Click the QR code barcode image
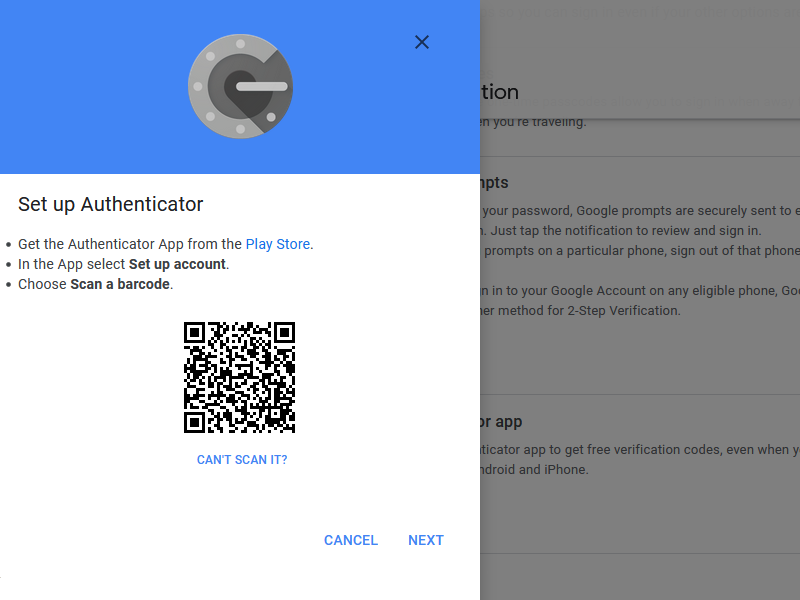Screen dimensions: 800x600 (240, 377)
